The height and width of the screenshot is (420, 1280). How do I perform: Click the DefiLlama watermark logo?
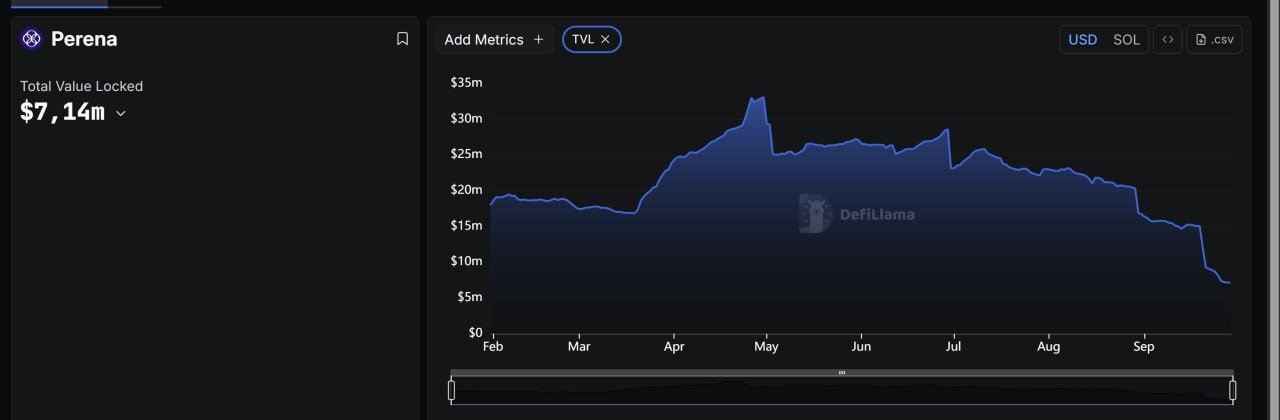816,213
